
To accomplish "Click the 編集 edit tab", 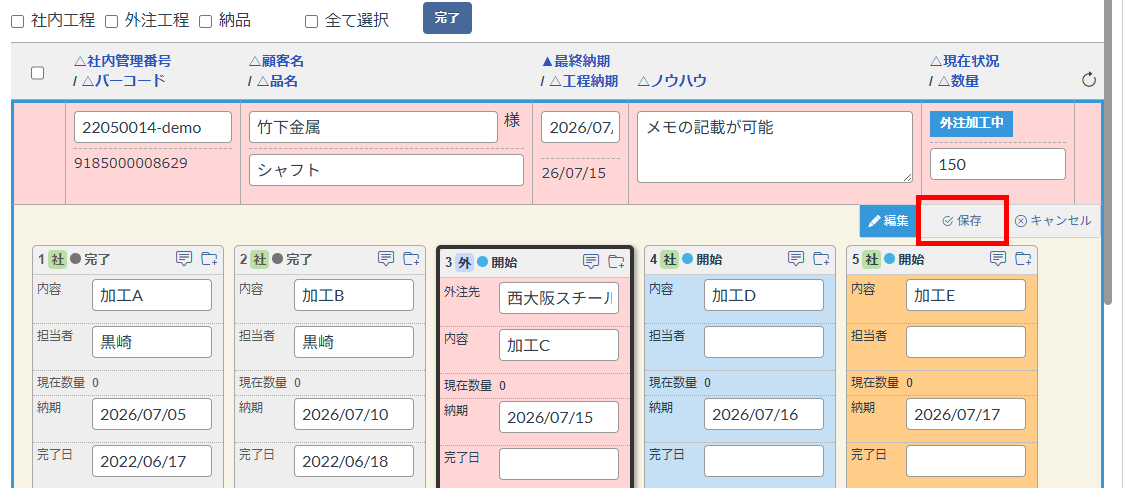I will coord(888,221).
